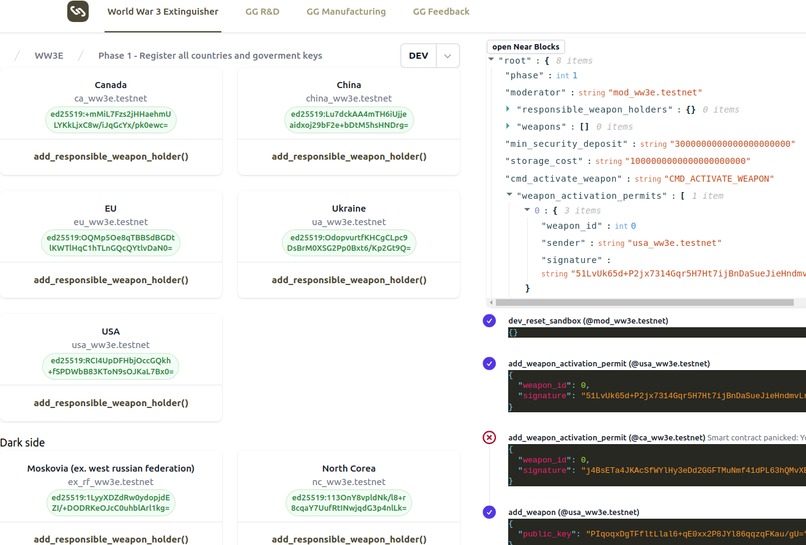
Task: Click ex_rf_ww3e.testnet account under Moskovia
Action: coord(111,482)
